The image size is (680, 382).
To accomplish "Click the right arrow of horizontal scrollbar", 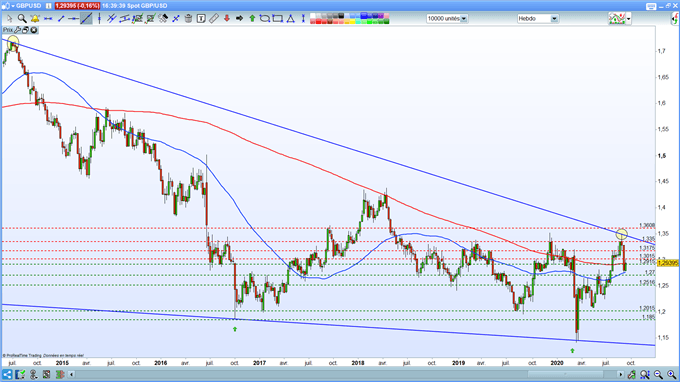I will pyautogui.click(x=621, y=374).
